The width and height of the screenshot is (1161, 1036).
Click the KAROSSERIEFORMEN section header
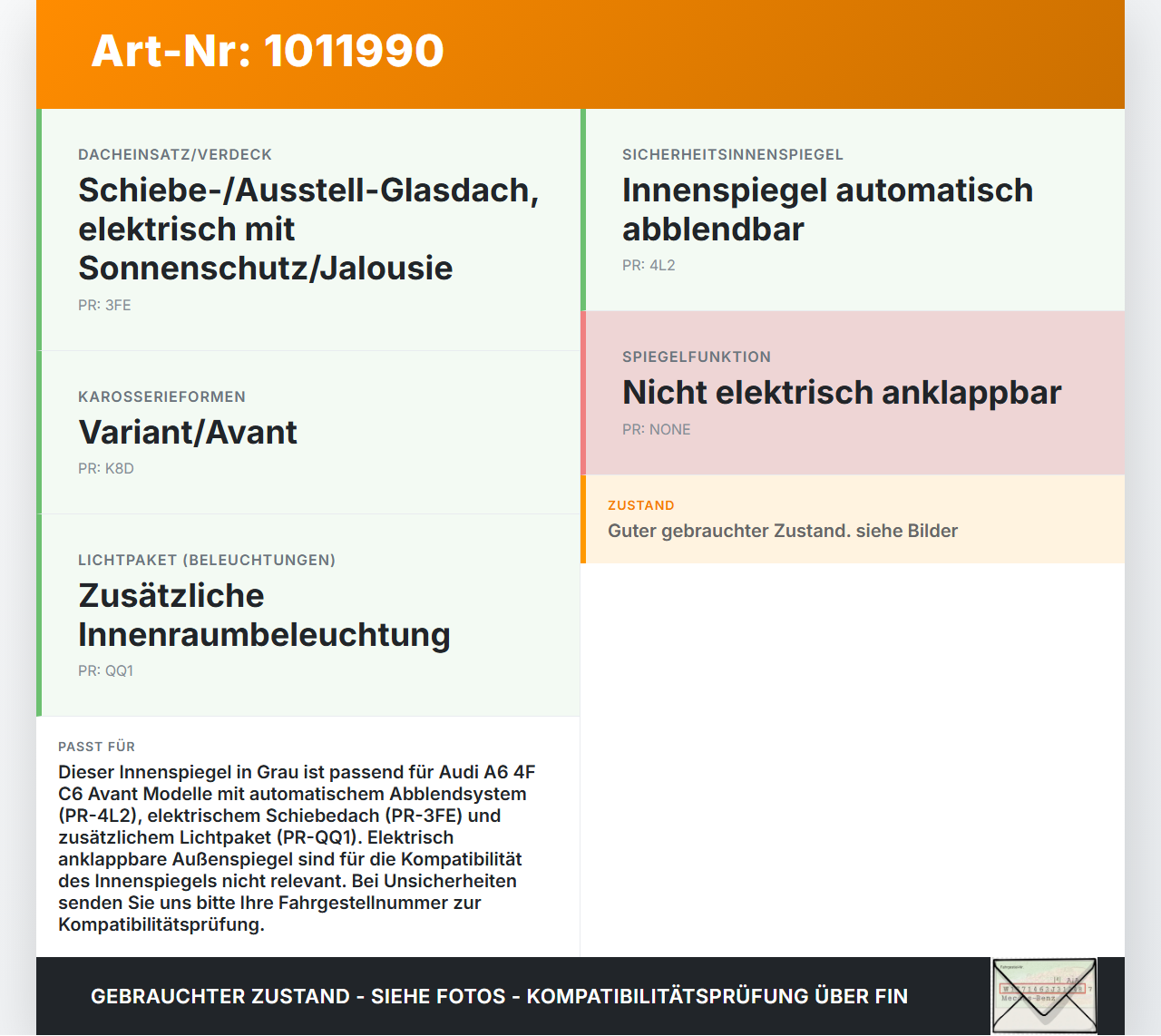click(x=161, y=396)
